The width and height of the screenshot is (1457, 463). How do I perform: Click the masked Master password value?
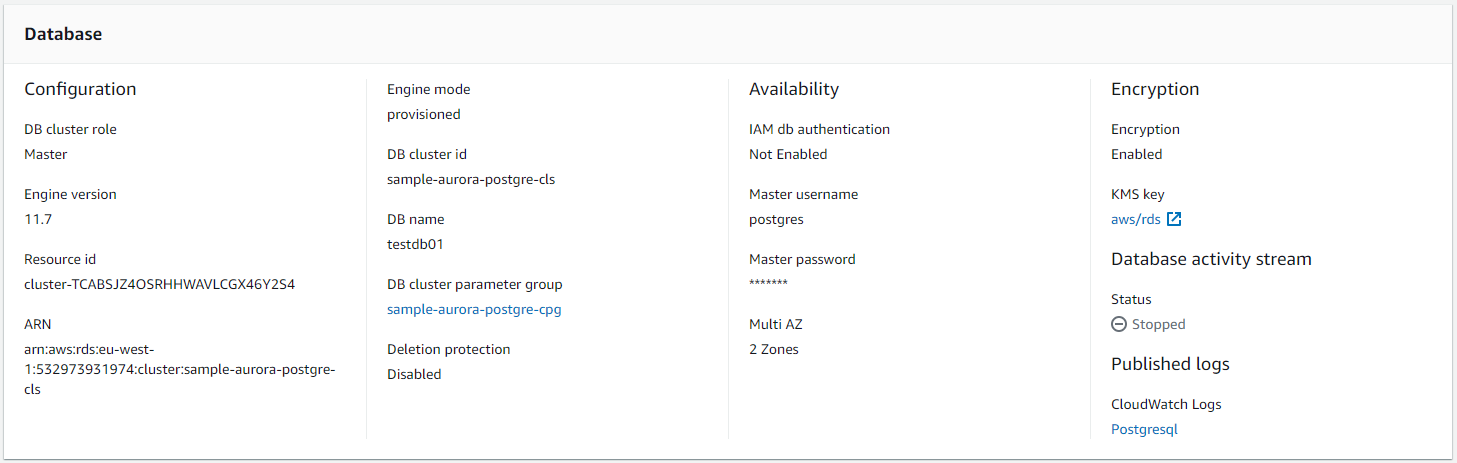768,284
